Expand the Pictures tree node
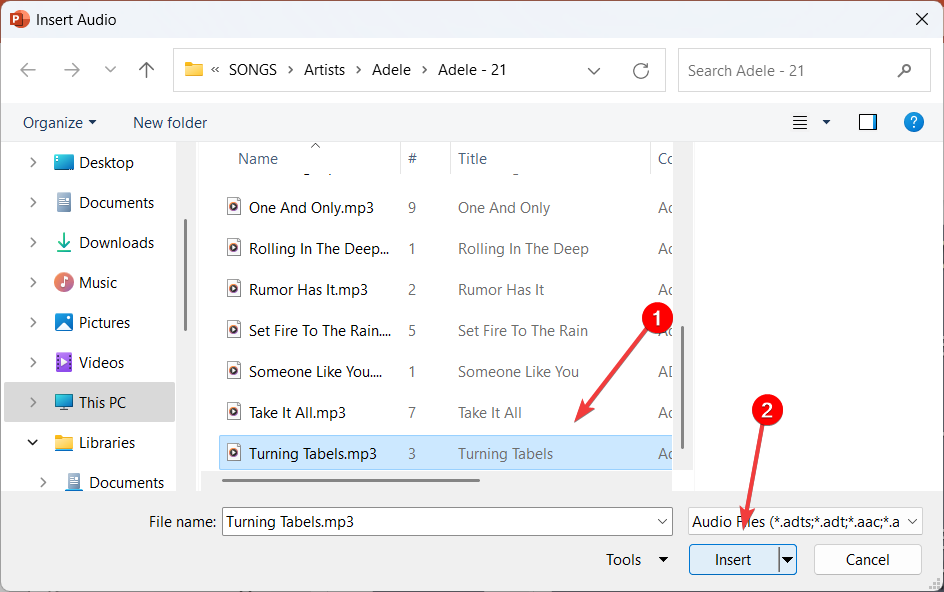The height and width of the screenshot is (592, 944). pyautogui.click(x=33, y=323)
